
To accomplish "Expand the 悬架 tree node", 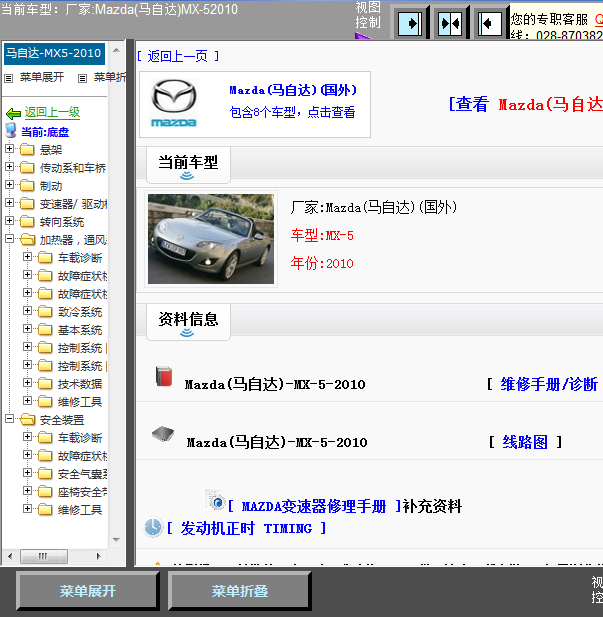I will [9, 148].
